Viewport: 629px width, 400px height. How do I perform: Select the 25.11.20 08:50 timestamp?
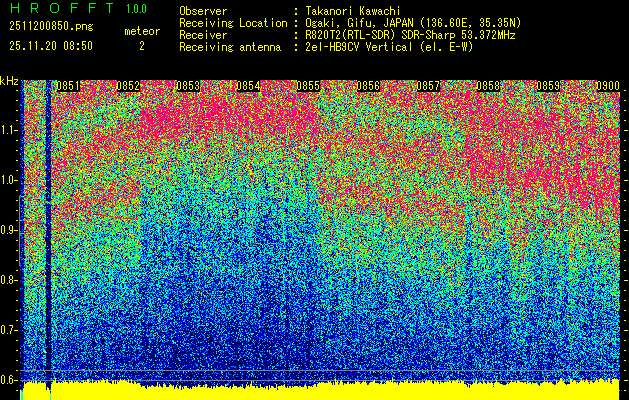50,46
